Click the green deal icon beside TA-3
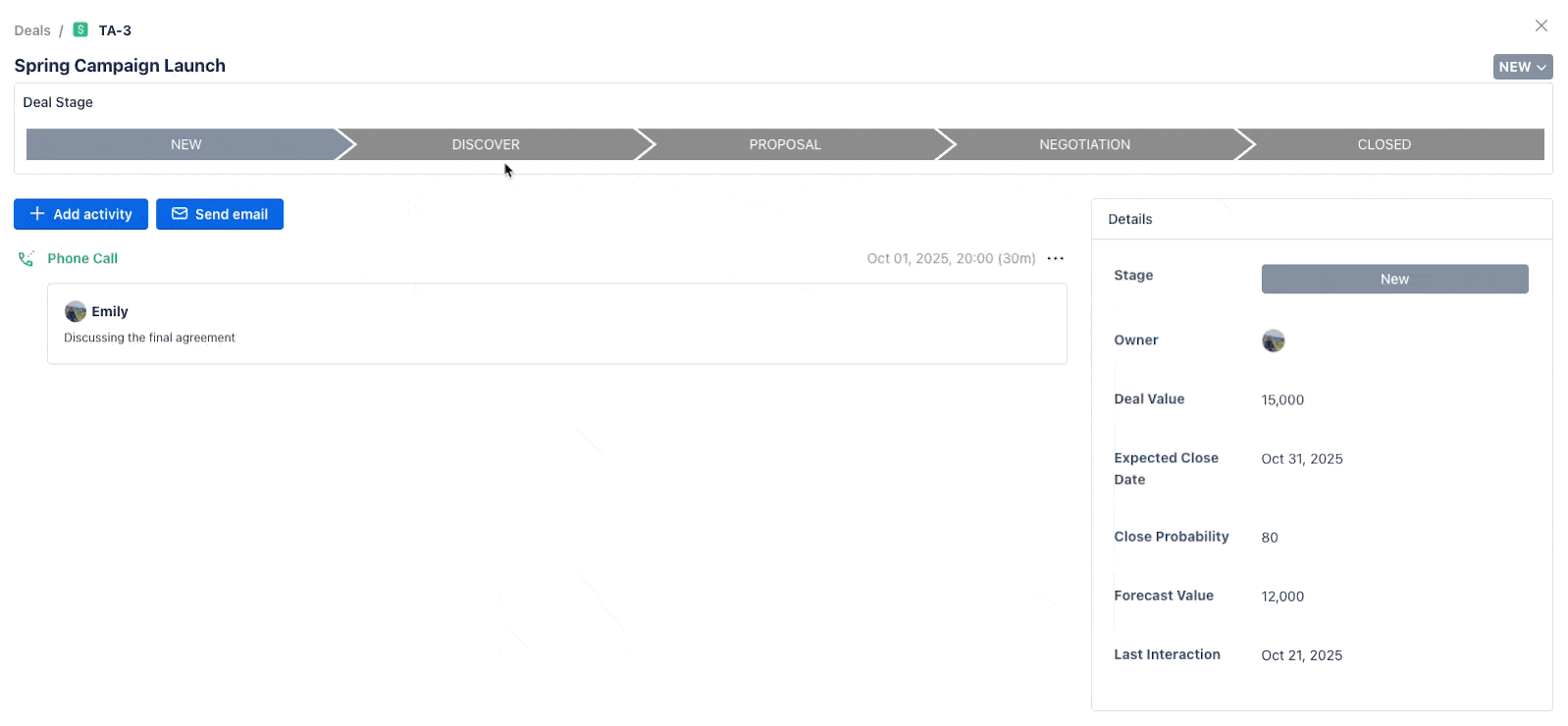The image size is (1568, 726). tap(80, 30)
